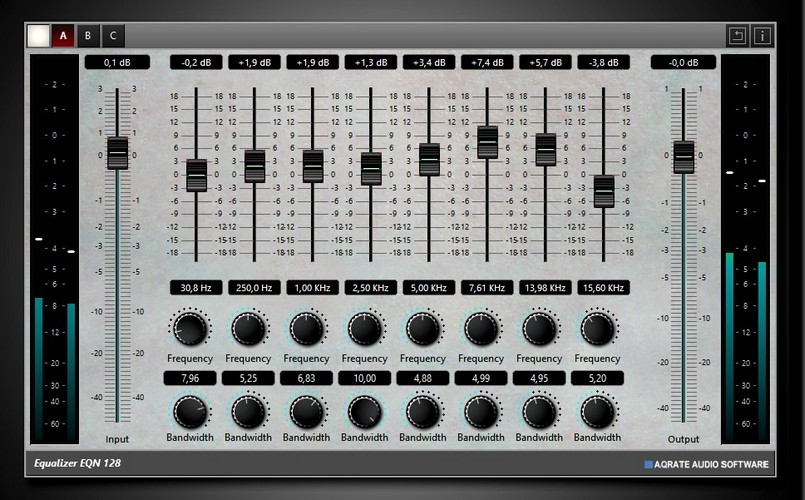The height and width of the screenshot is (500, 805).
Task: Switch to preset B
Action: (88, 36)
